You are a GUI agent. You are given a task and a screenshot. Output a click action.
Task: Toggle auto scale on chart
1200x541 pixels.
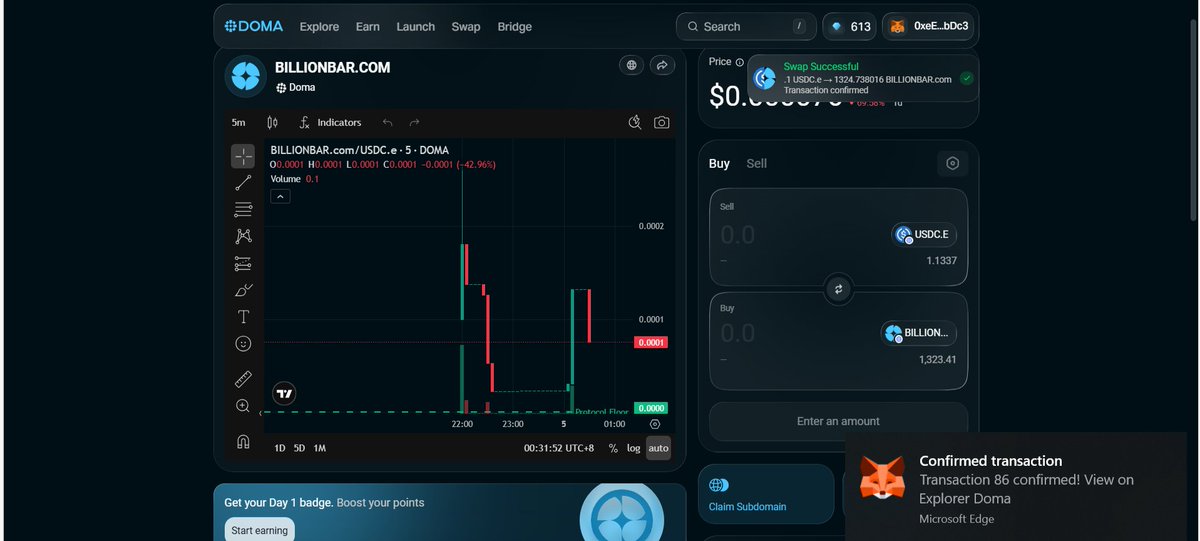tap(658, 448)
